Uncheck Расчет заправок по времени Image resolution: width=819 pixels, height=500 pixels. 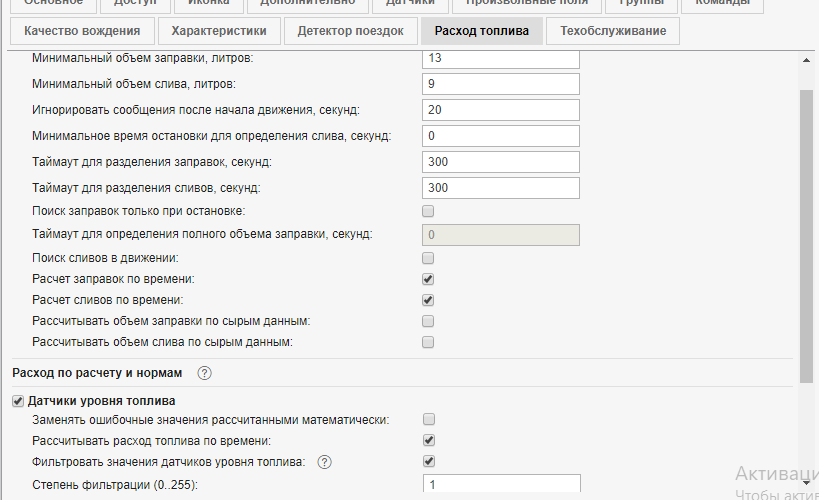tap(428, 279)
